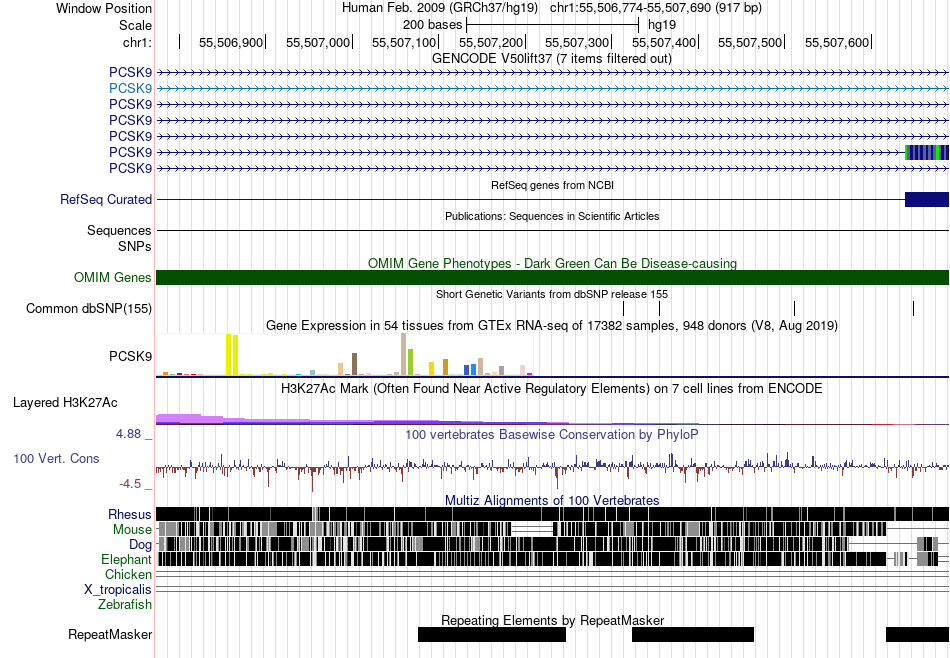Screen dimensions: 950x658
Task: Select the rightmost common dbSNP variant tick
Action: click(x=913, y=308)
